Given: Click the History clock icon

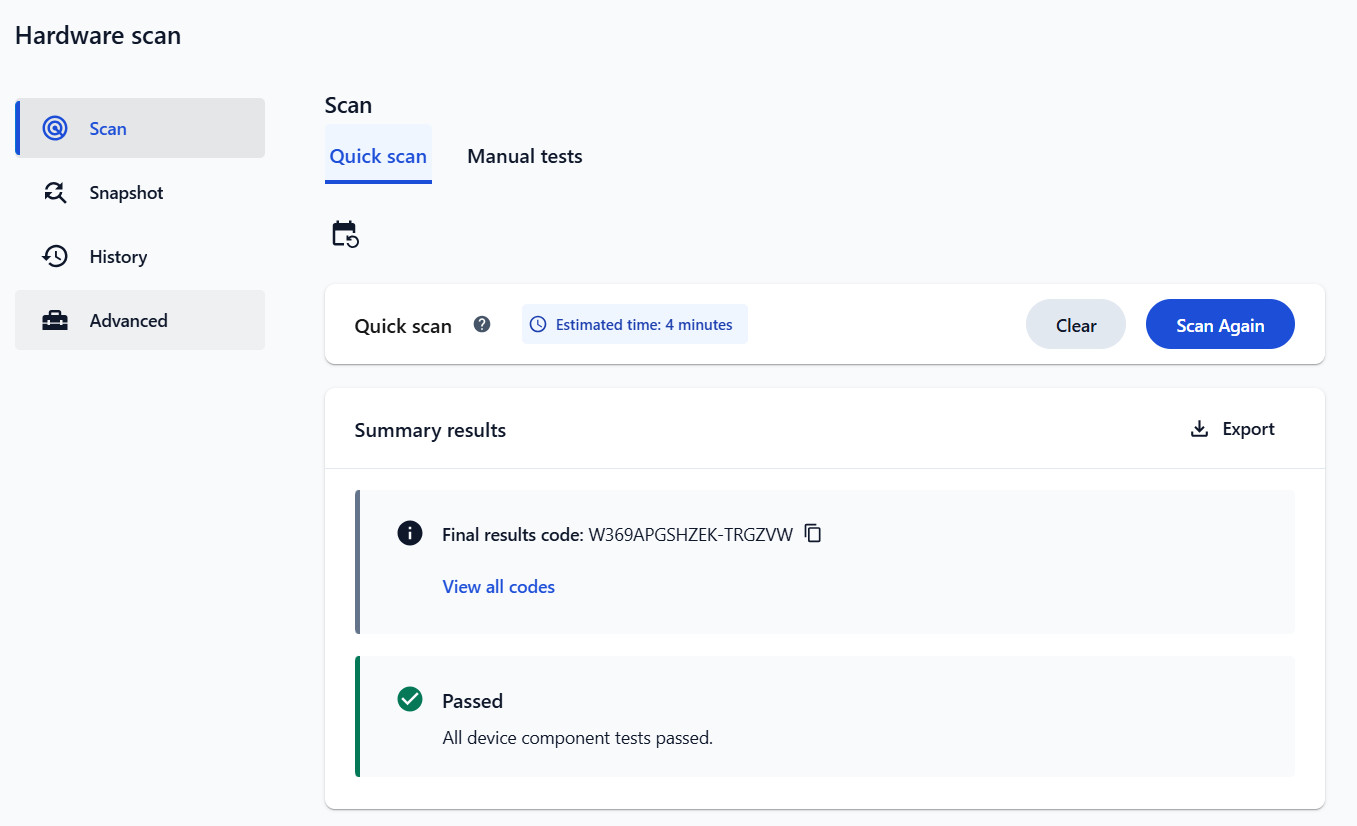Looking at the screenshot, I should tap(55, 256).
